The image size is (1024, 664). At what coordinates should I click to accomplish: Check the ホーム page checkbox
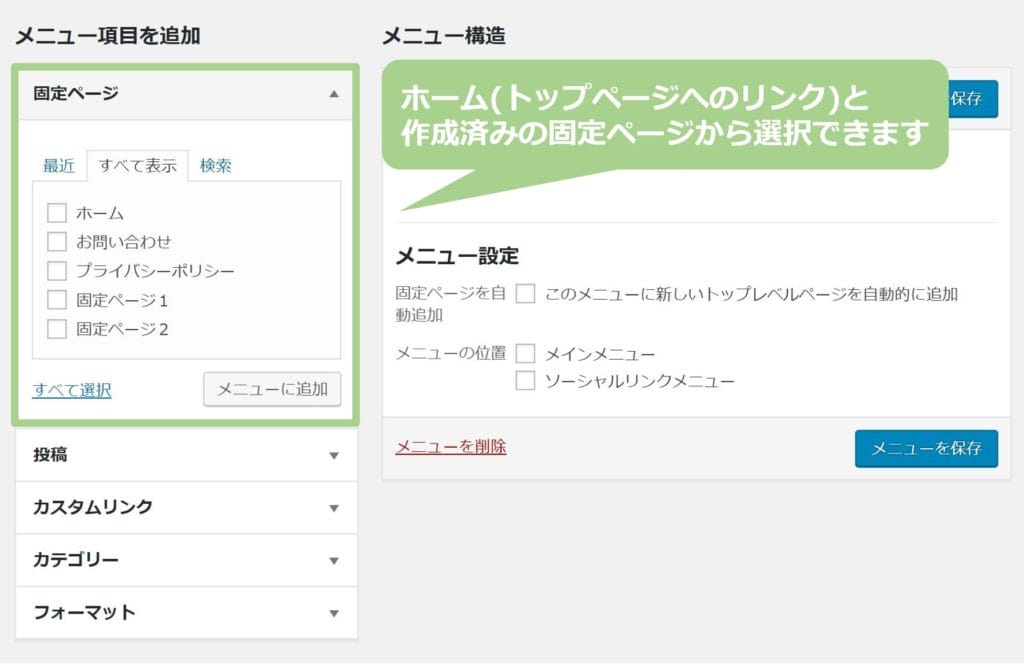point(57,213)
